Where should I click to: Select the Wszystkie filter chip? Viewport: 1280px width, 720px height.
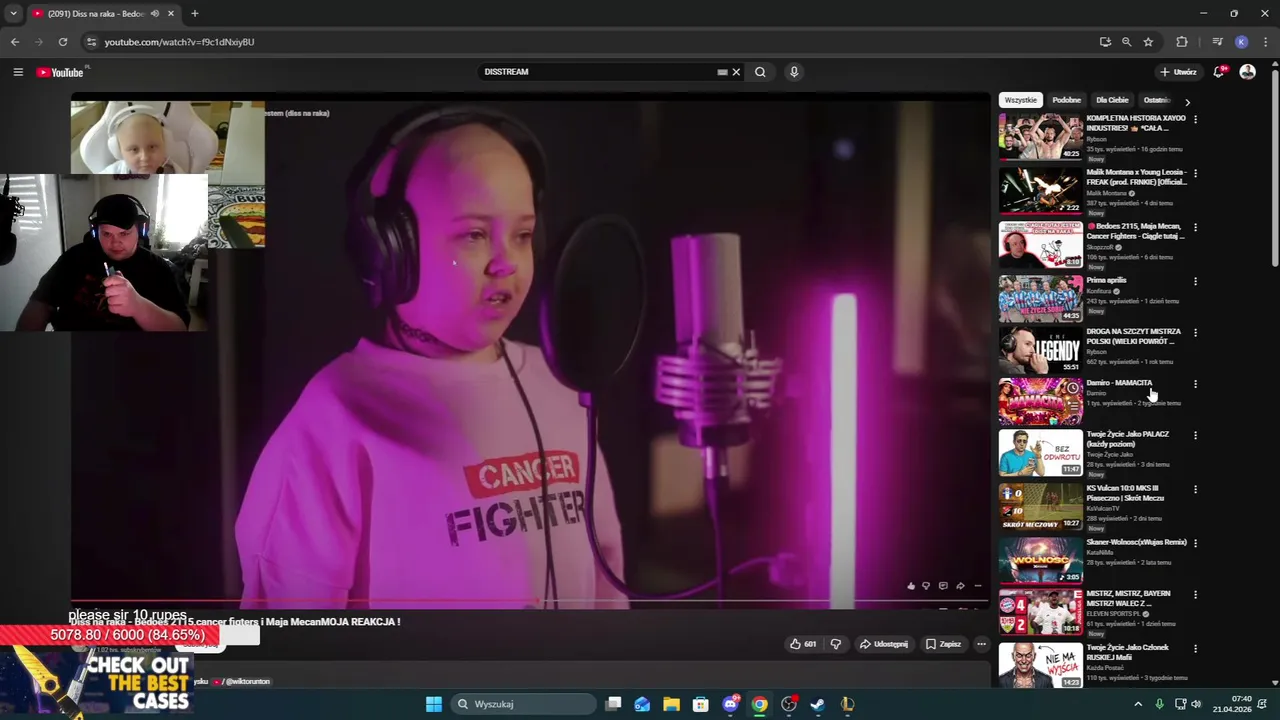[x=1021, y=100]
